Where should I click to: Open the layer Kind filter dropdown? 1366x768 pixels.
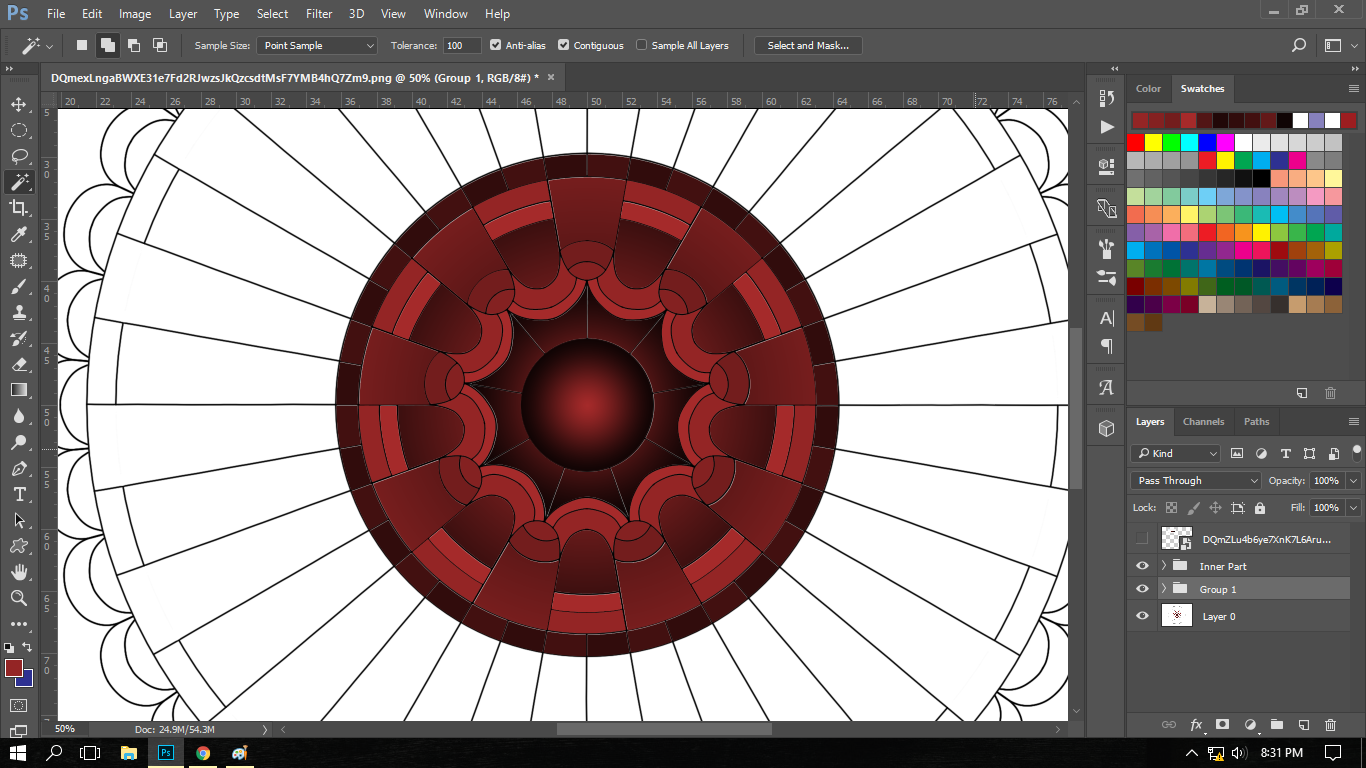click(1176, 453)
